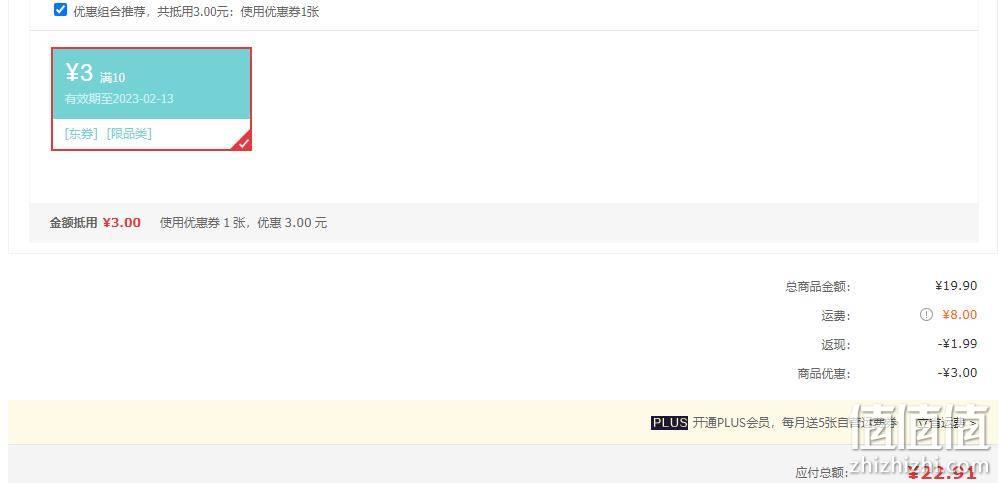999x483 pixels.
Task: Click the red ¥3.00 金额抵用 value
Action: tap(122, 223)
